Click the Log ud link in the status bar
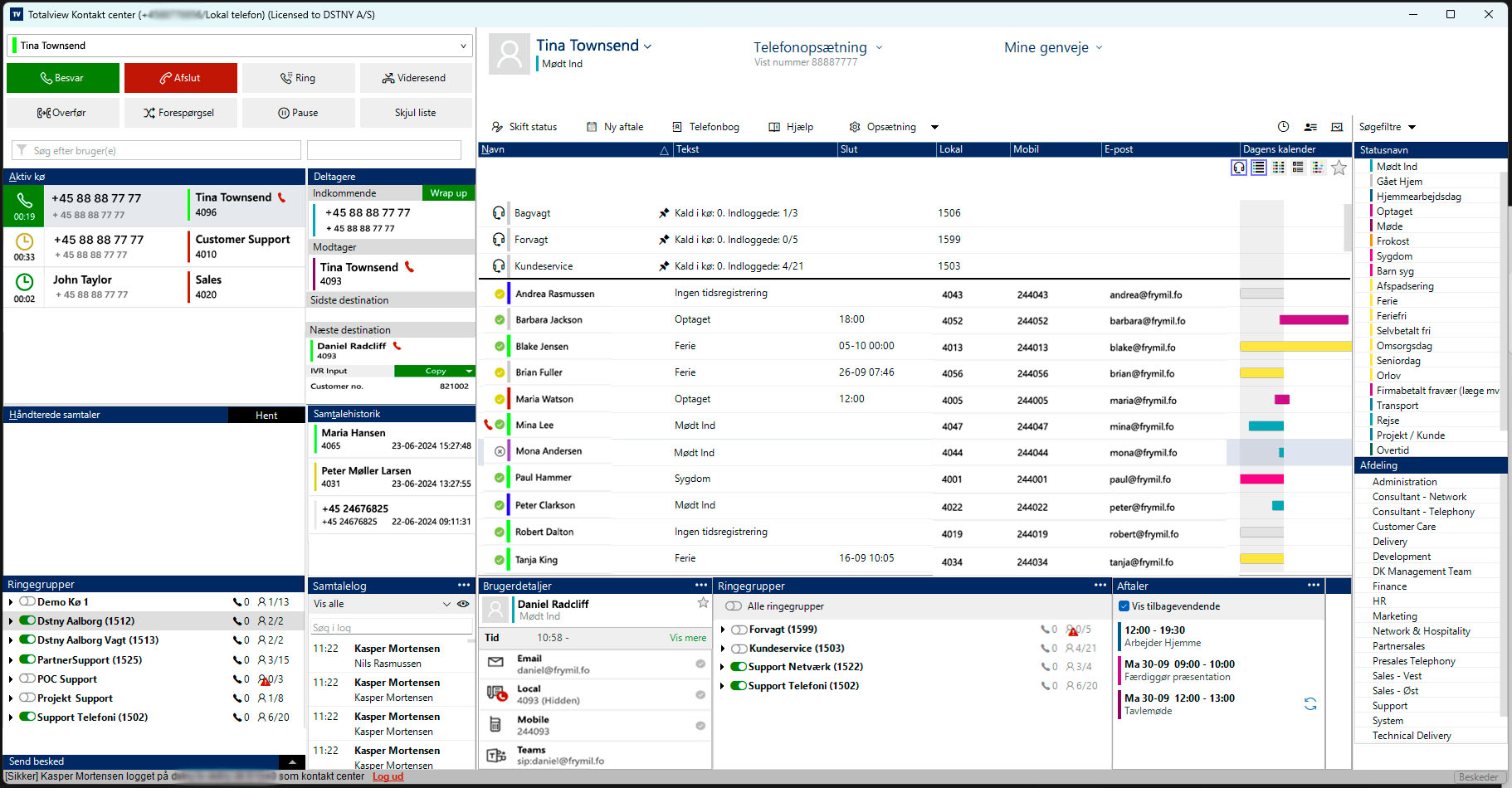 click(x=388, y=776)
